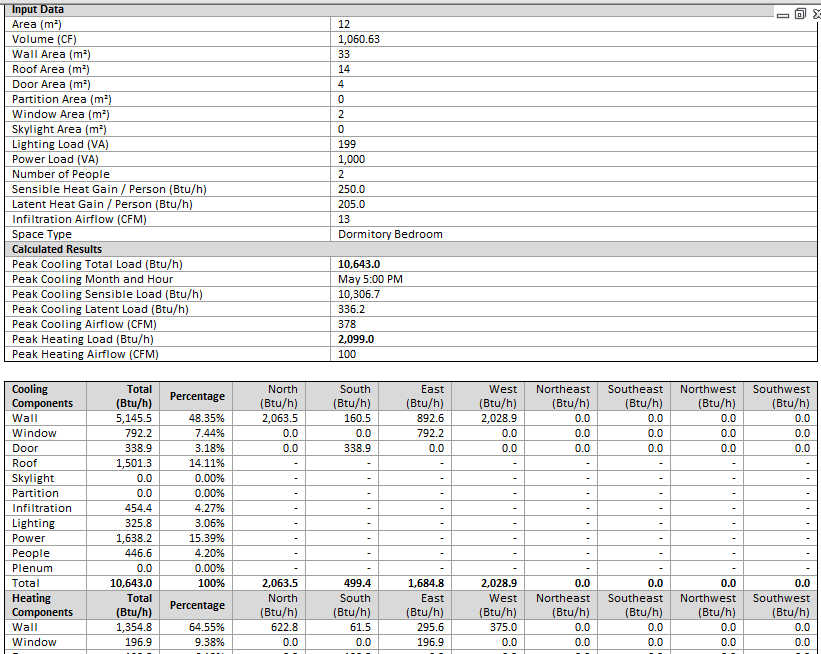821x654 pixels.
Task: Select the Peak Heating Load value 2,099.0
Action: (356, 339)
